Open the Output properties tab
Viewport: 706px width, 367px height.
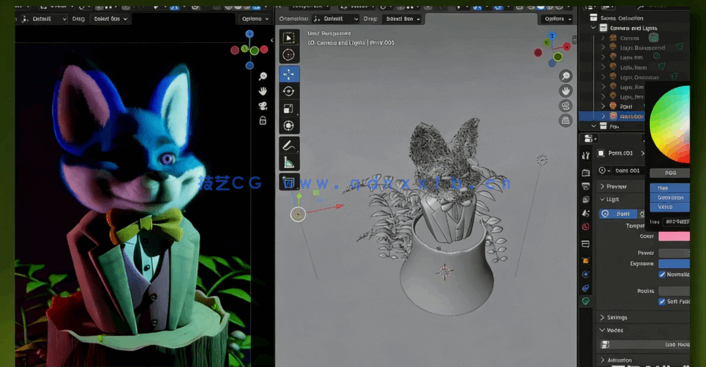click(585, 186)
